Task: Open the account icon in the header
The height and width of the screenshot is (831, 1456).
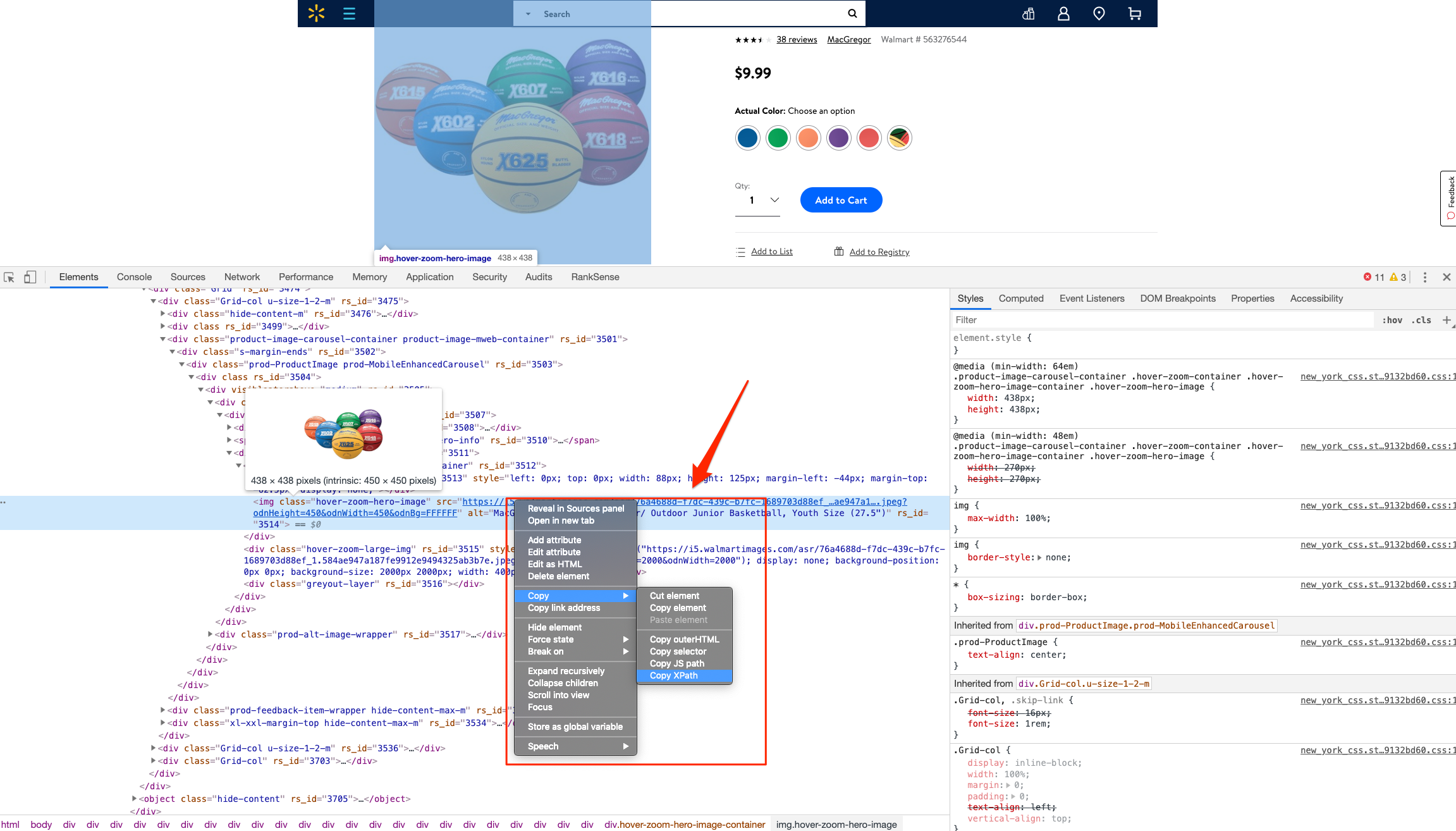Action: tap(1063, 13)
